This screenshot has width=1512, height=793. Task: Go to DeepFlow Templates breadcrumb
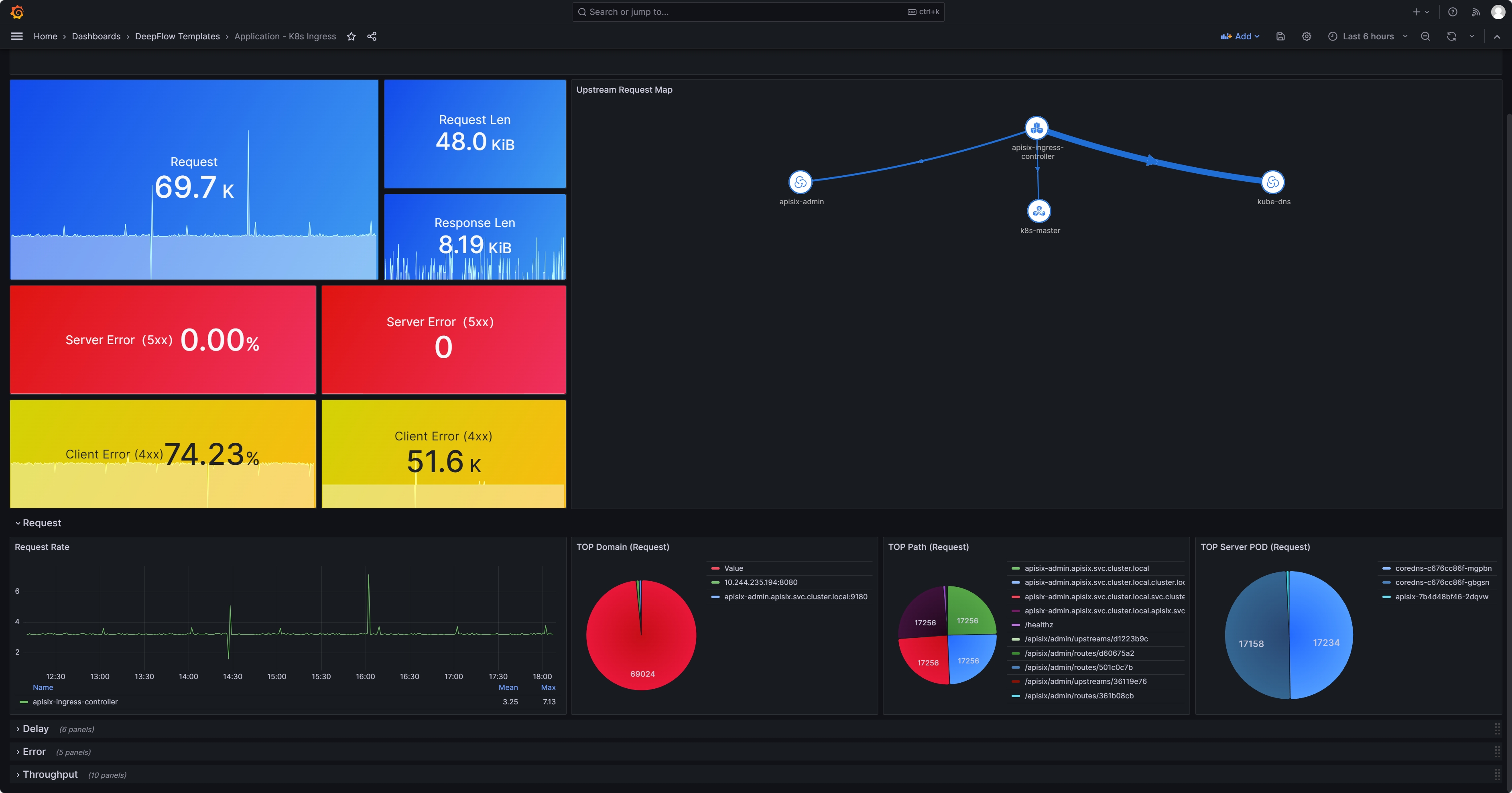point(177,37)
